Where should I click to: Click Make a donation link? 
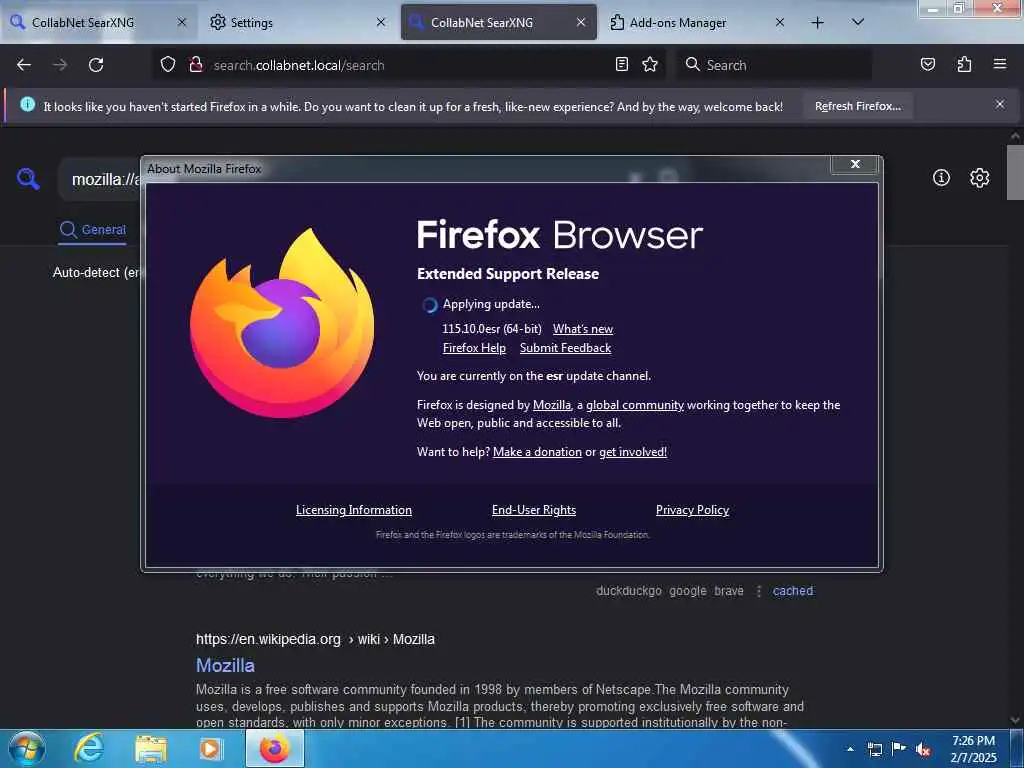(537, 452)
